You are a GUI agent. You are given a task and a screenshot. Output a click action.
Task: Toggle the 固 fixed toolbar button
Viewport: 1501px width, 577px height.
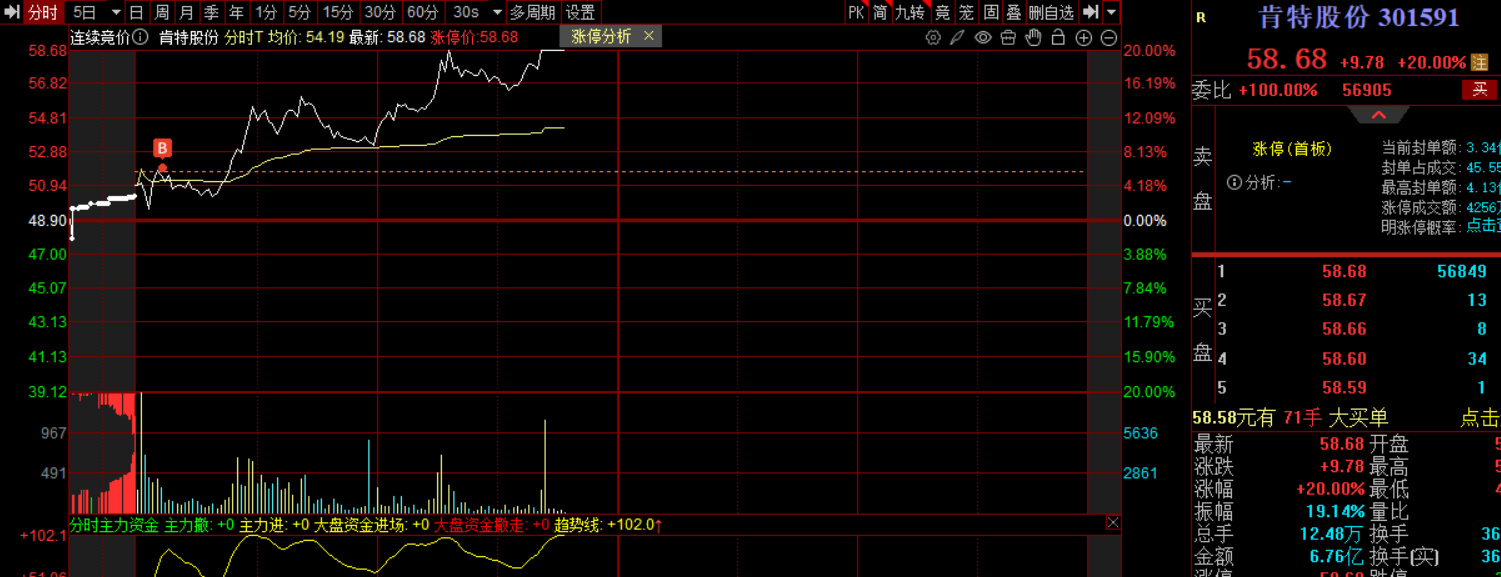pos(991,13)
